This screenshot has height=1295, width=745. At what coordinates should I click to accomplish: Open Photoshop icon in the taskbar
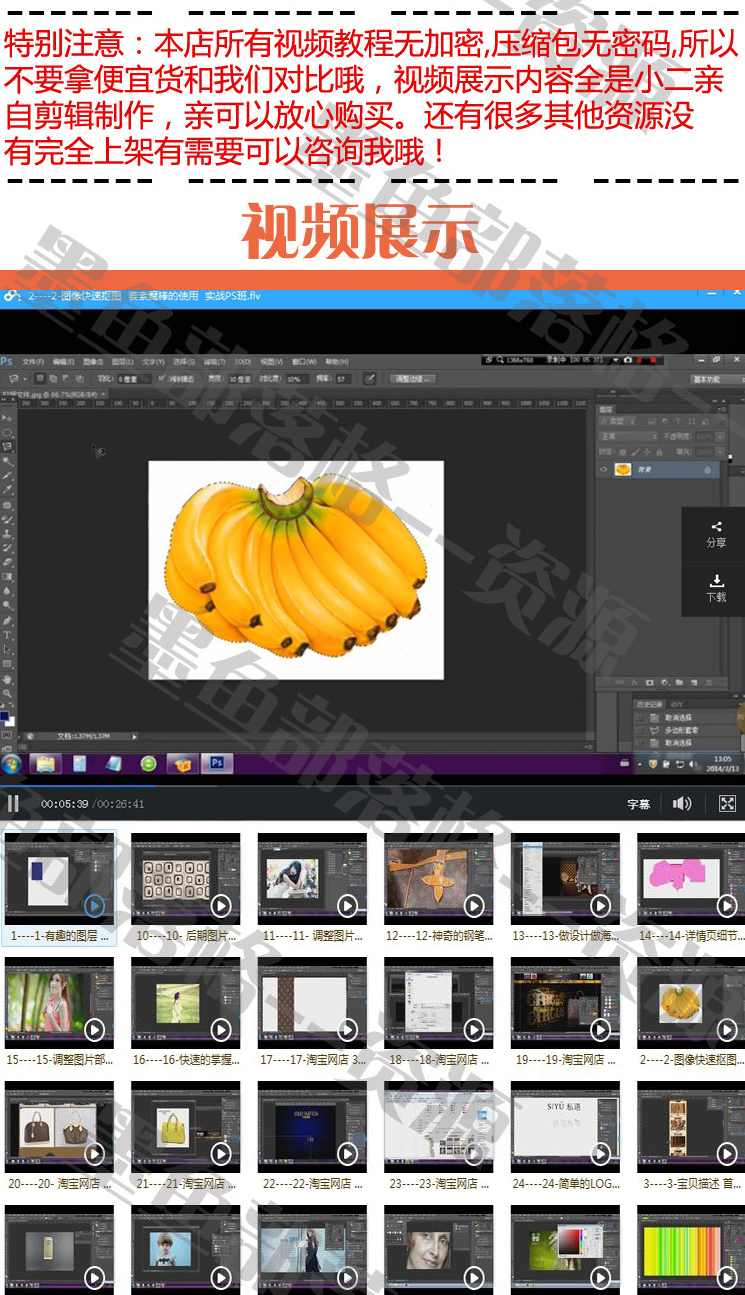(x=216, y=764)
